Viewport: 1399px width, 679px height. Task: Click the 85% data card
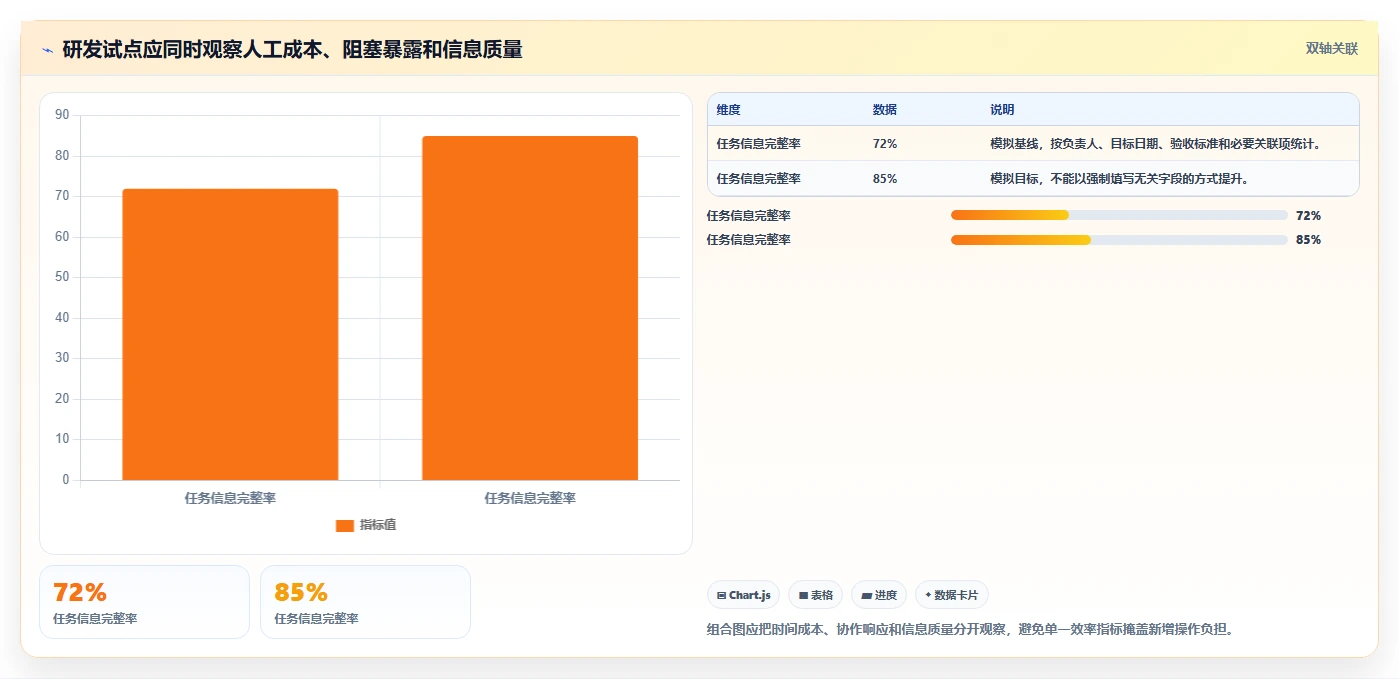(x=365, y=602)
